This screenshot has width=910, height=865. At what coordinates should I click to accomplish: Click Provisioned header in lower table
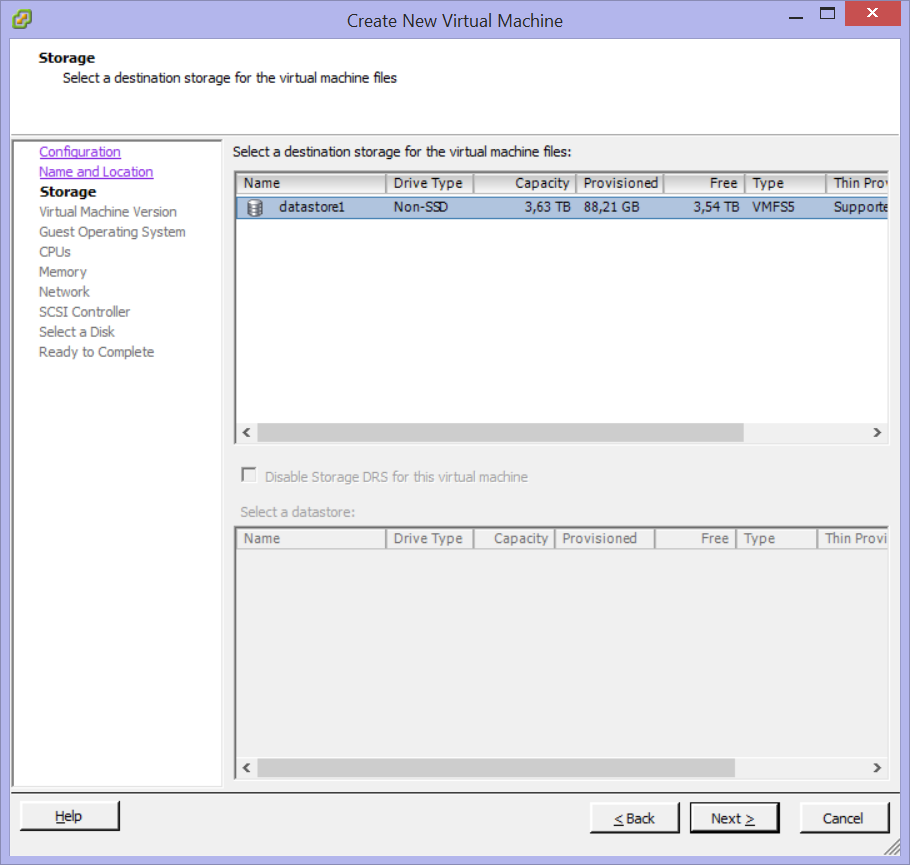click(605, 539)
